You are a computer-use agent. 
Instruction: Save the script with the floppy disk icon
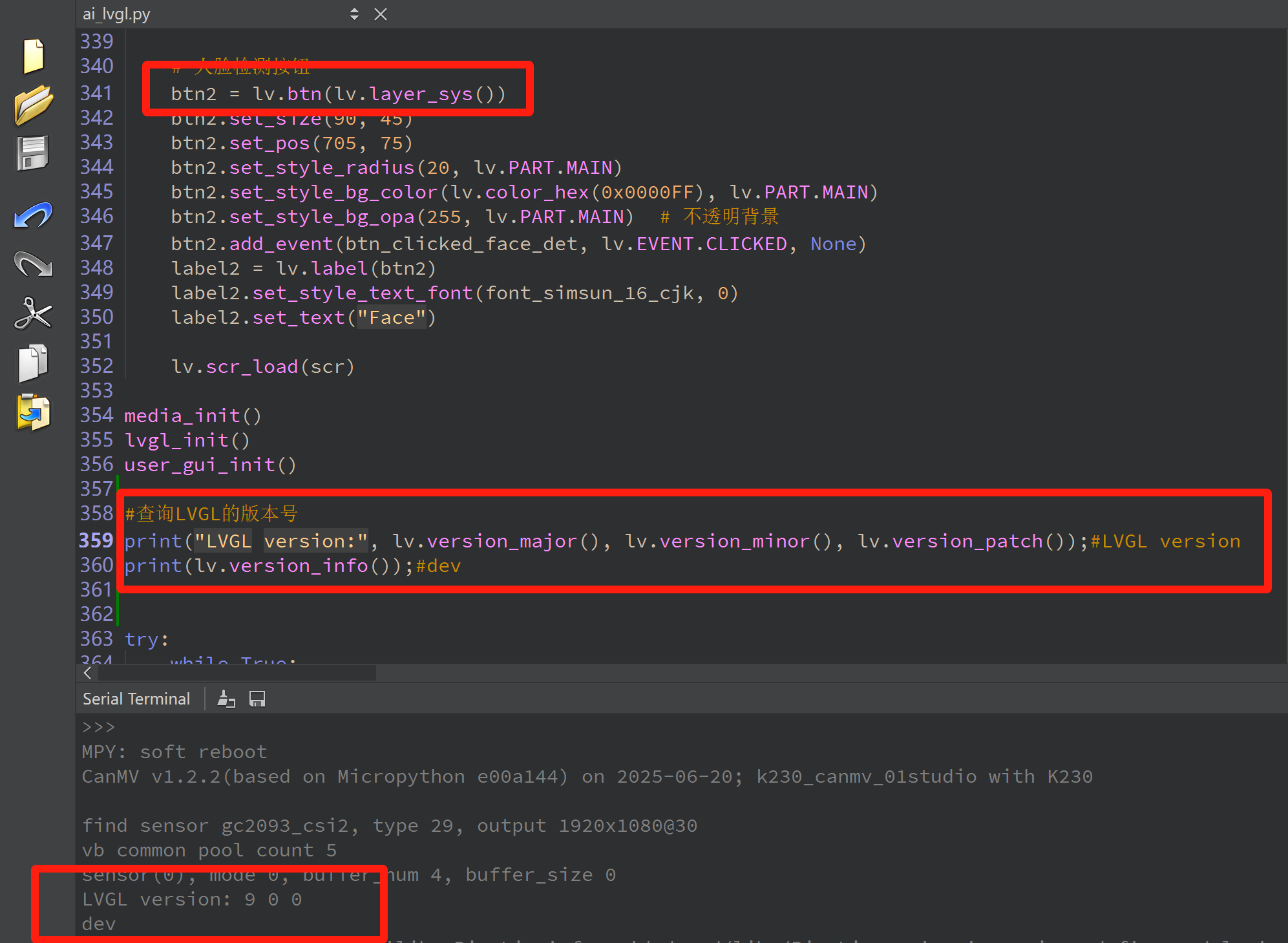33,153
